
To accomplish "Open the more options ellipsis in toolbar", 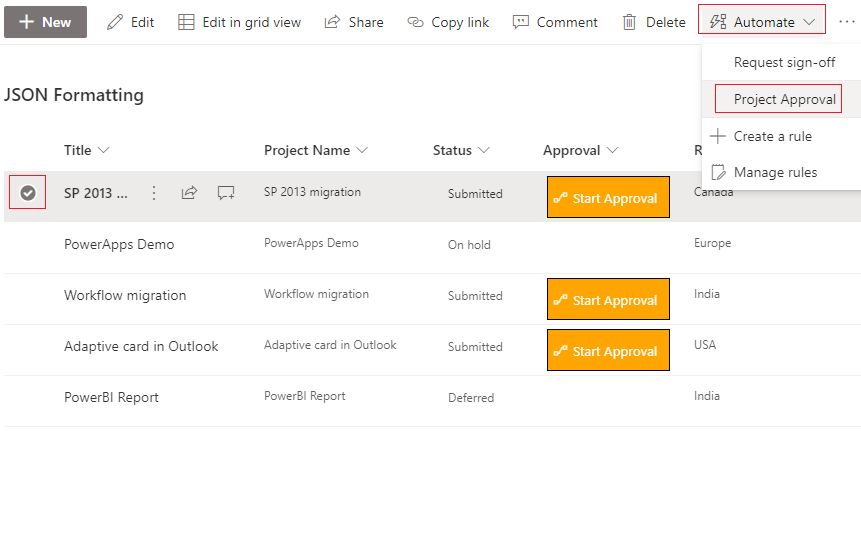I will point(847,22).
